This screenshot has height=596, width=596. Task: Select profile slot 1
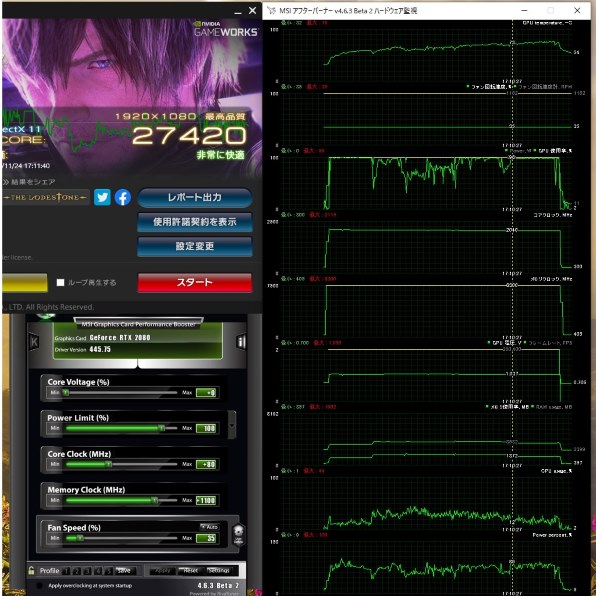(x=67, y=571)
